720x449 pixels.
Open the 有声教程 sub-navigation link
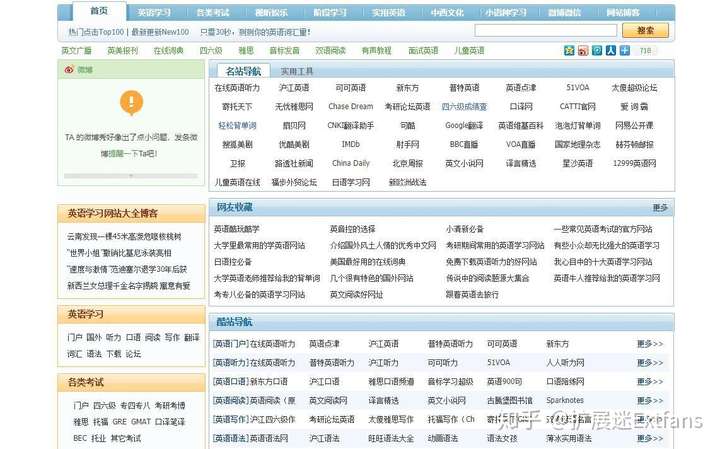tap(377, 51)
